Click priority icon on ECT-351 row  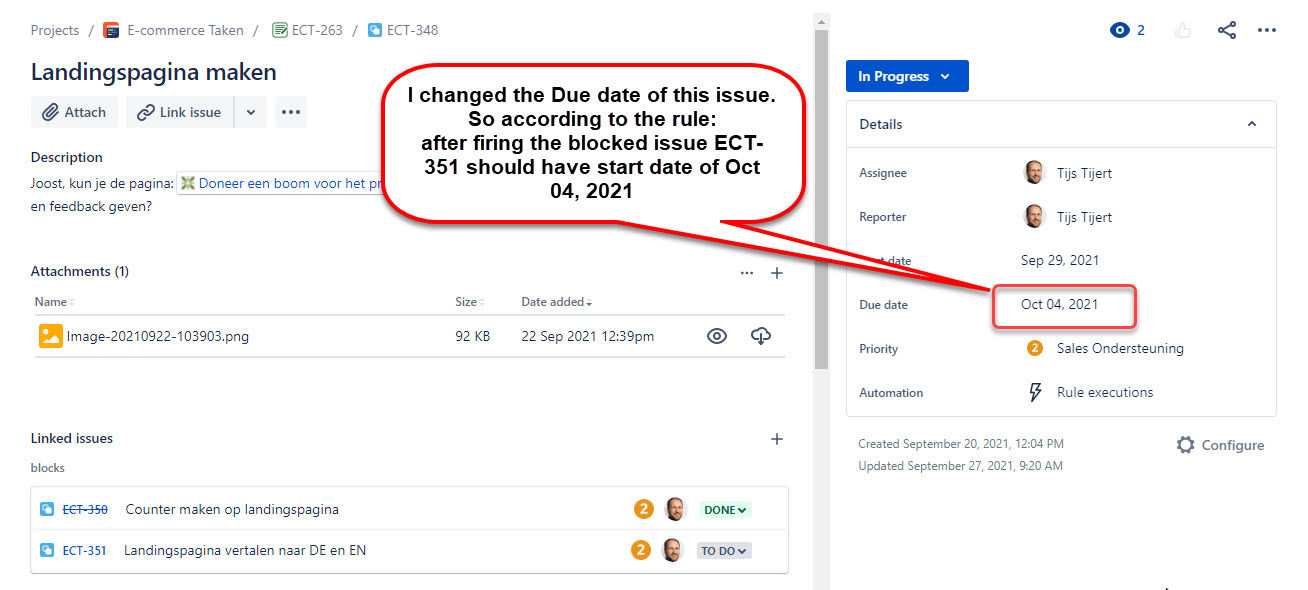(641, 549)
